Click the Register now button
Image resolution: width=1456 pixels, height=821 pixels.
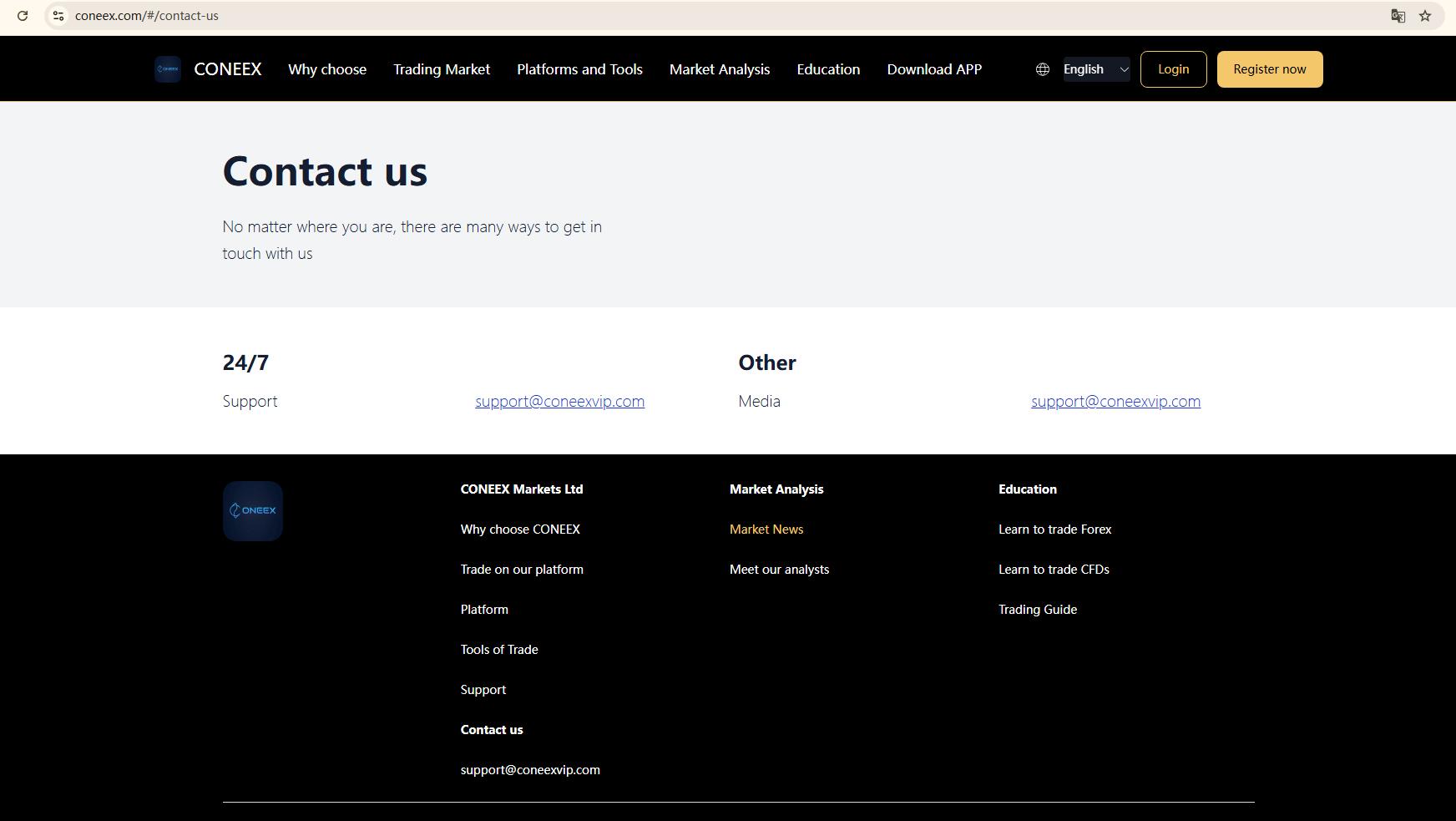(x=1270, y=69)
